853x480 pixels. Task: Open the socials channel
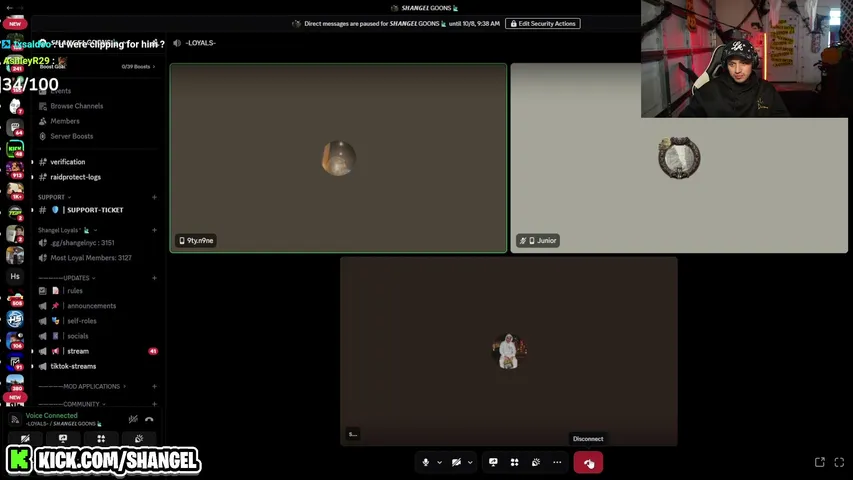pyautogui.click(x=77, y=336)
